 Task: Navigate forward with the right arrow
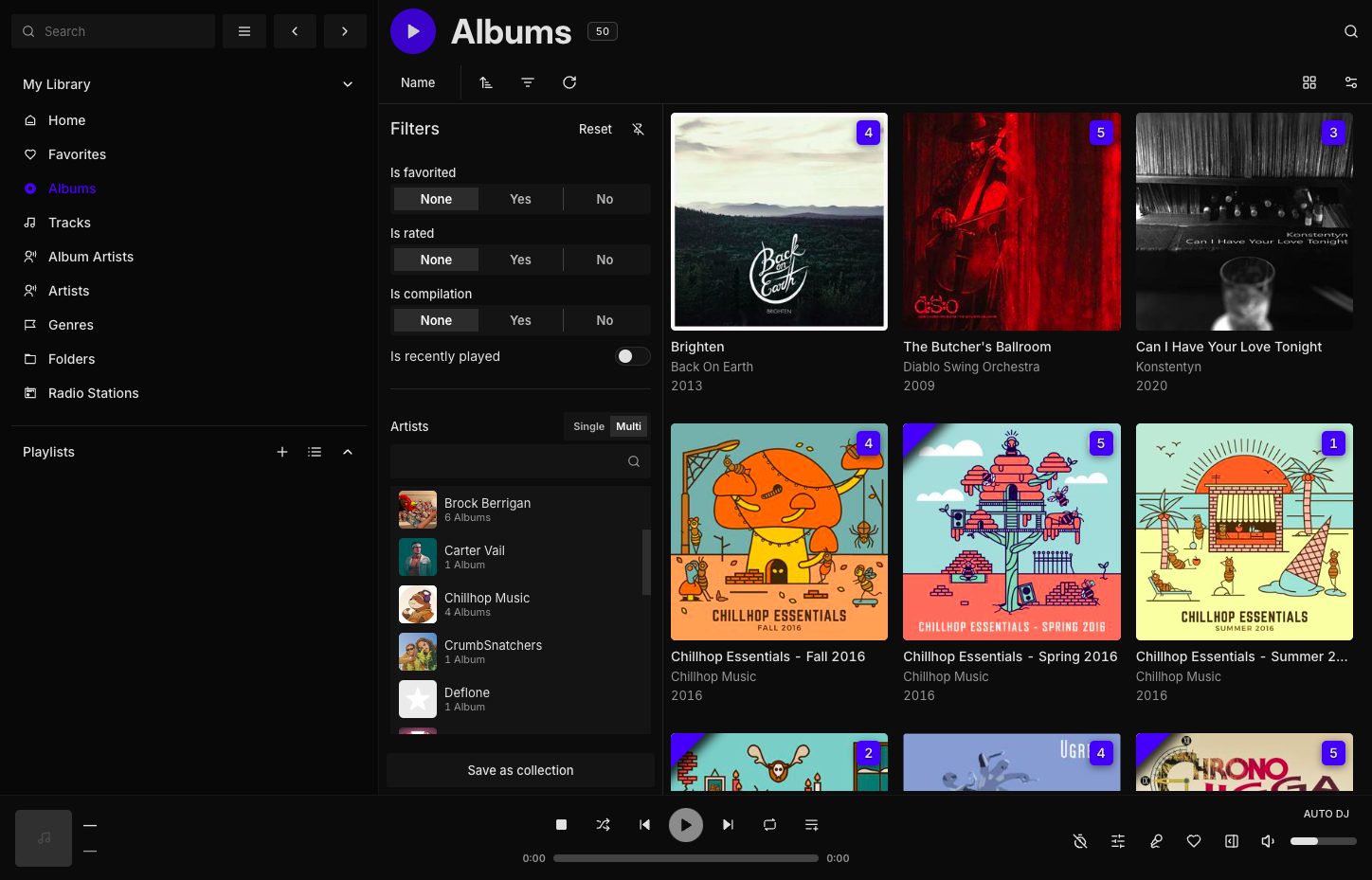[x=345, y=31]
